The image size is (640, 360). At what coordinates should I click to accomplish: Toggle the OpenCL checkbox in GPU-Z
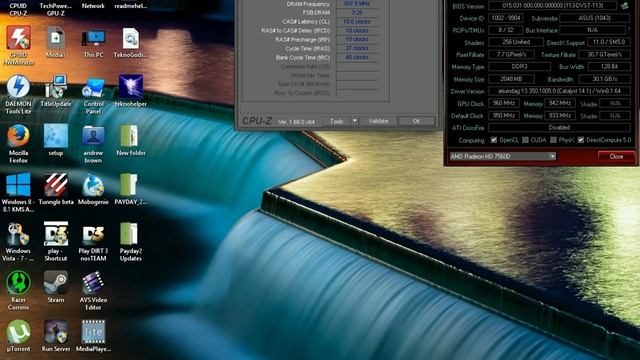point(493,140)
